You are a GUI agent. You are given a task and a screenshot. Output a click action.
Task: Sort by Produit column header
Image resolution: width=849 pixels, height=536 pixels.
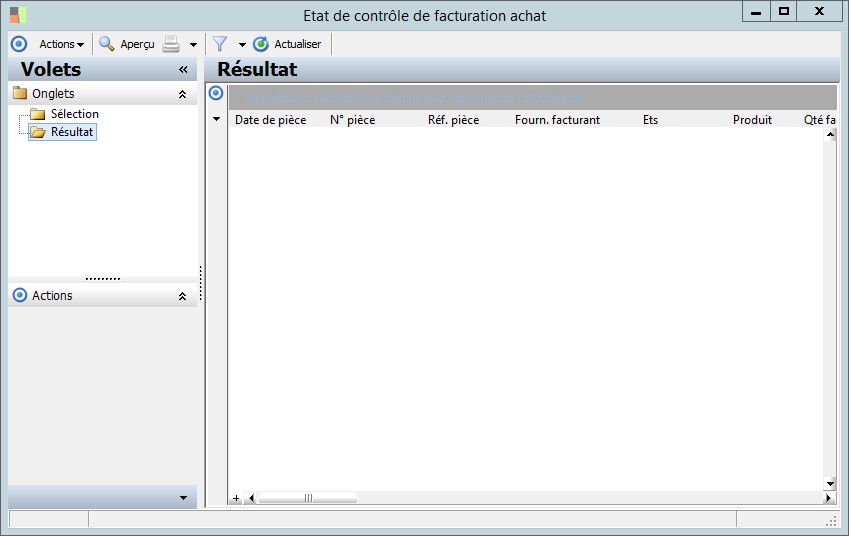752,120
